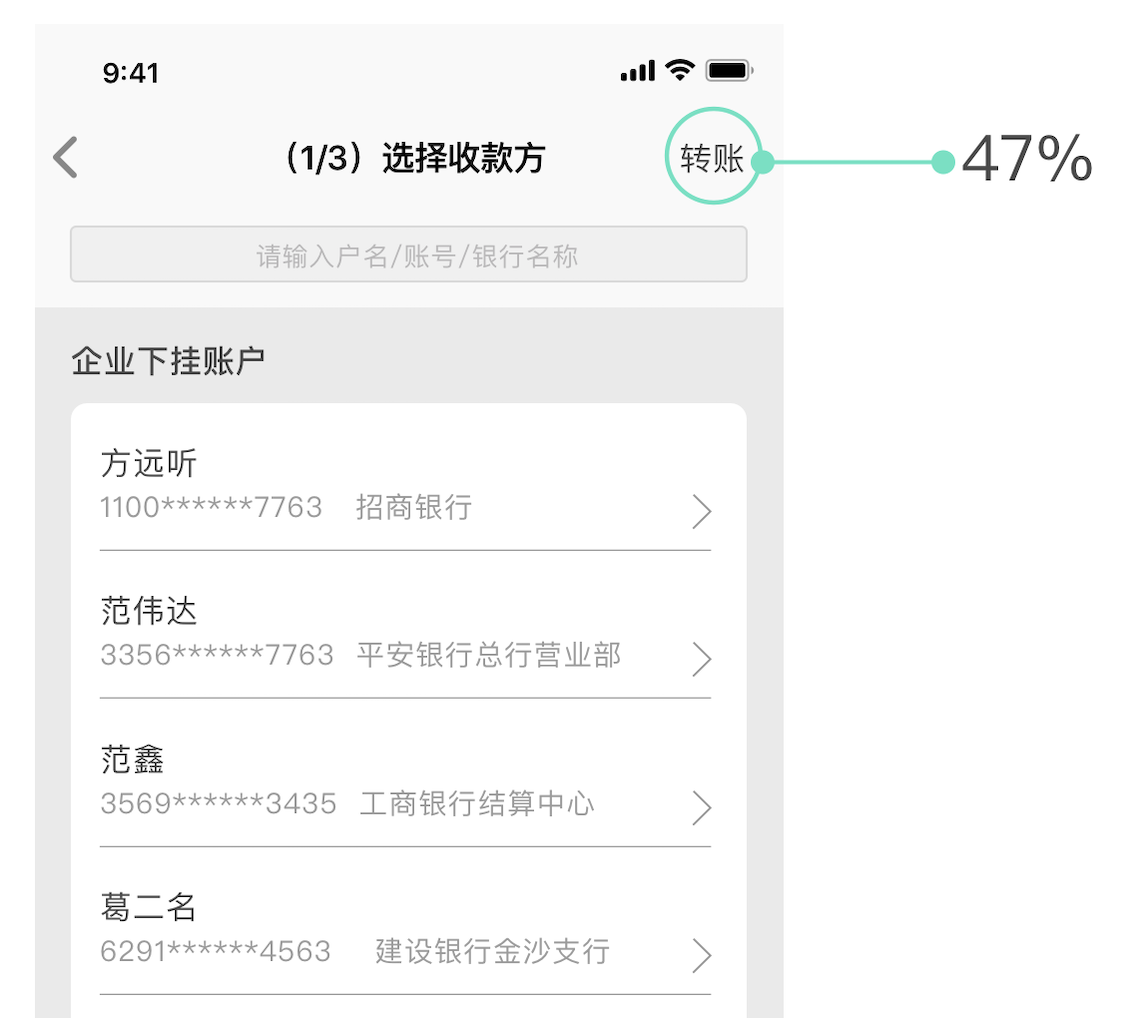Pick the payee name 葛二名
This screenshot has height=1018, width=1142.
coord(150,907)
